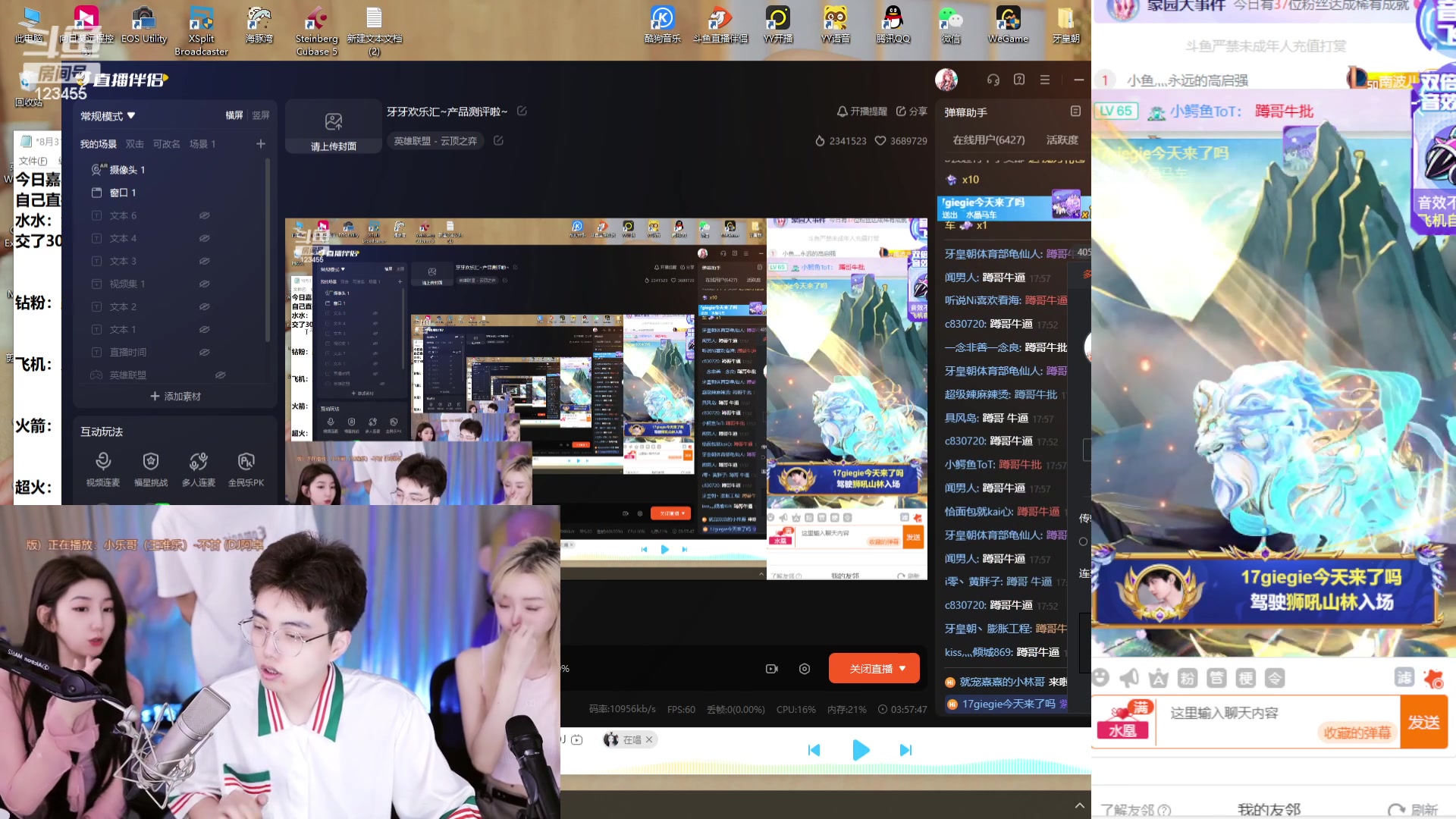Image resolution: width=1456 pixels, height=819 pixels.
Task: Show the hidden 文本 6 source
Action: pos(204,215)
